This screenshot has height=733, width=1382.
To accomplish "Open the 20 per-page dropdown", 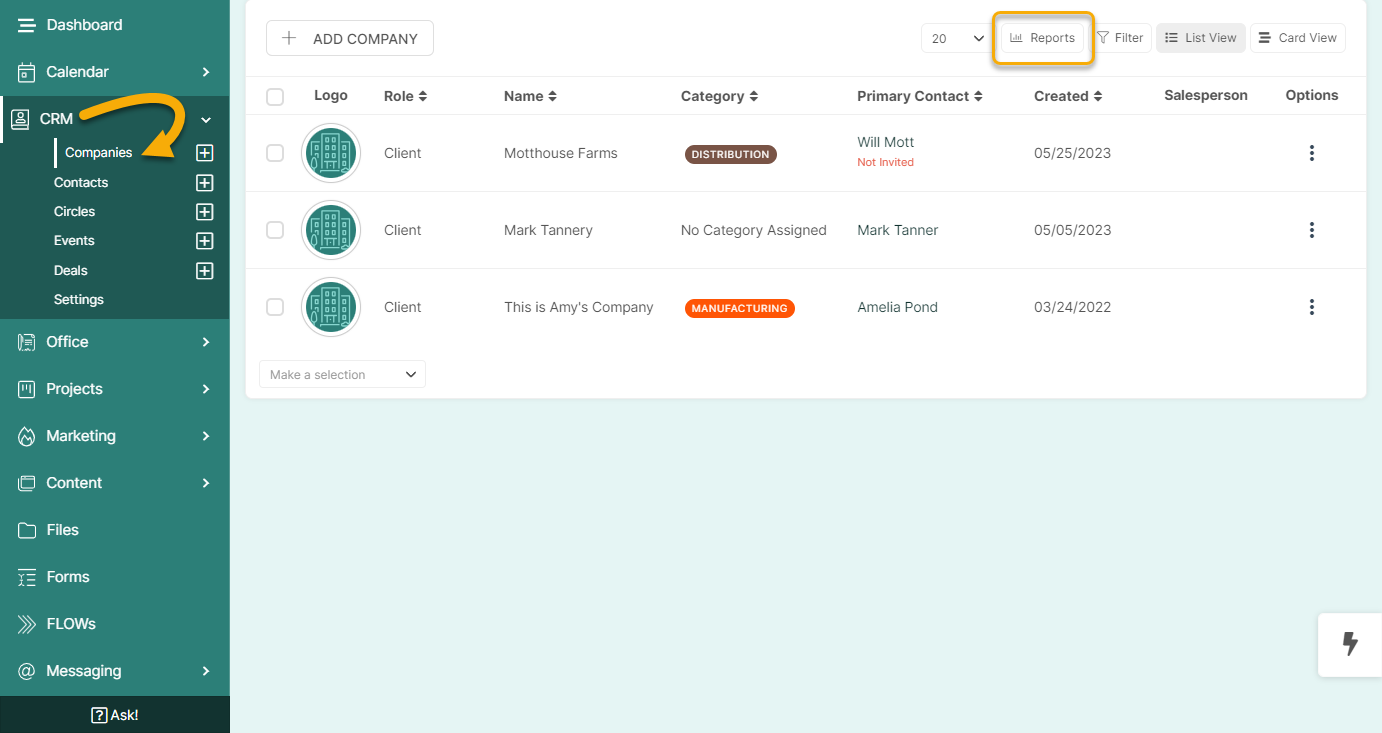I will 957,38.
